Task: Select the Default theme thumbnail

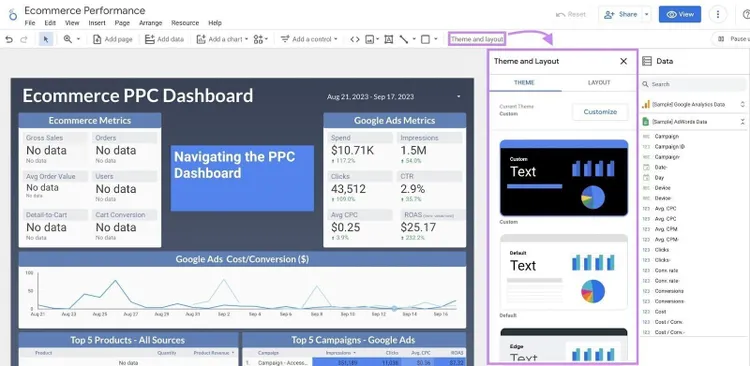Action: tap(564, 272)
